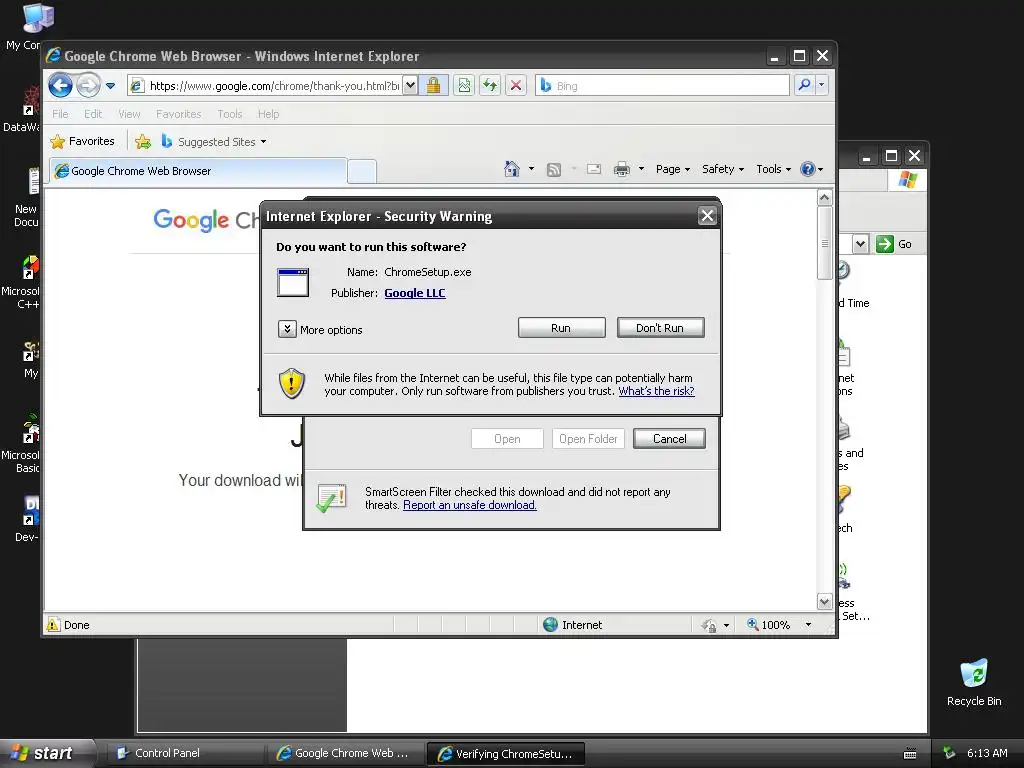Open the Tools command bar dropdown
The width and height of the screenshot is (1024, 768).
pos(773,169)
